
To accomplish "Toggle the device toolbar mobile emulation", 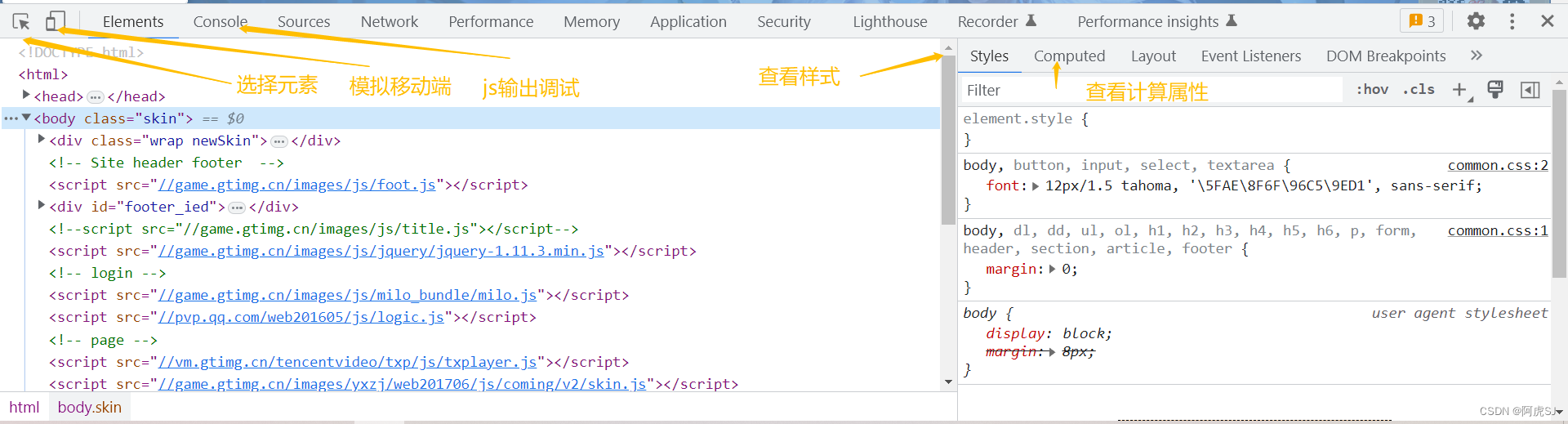I will coord(55,22).
